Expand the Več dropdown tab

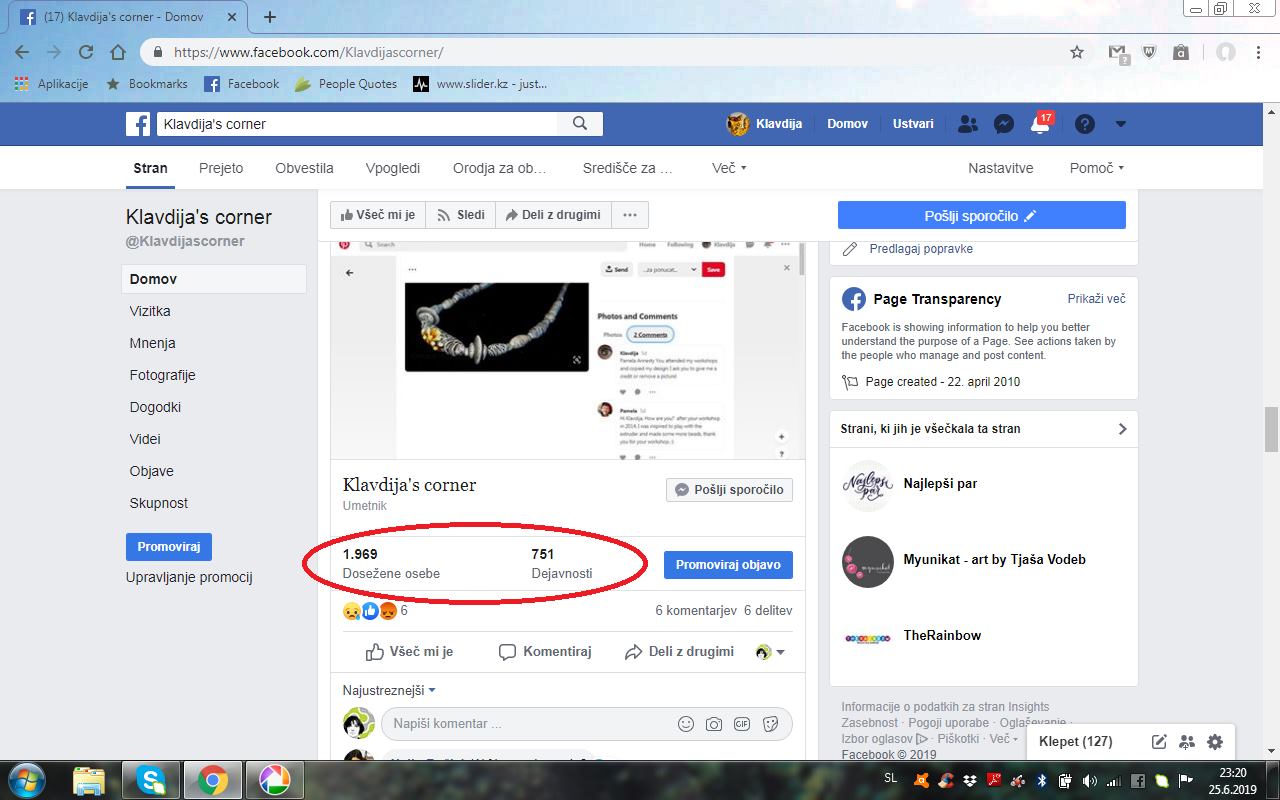point(729,168)
